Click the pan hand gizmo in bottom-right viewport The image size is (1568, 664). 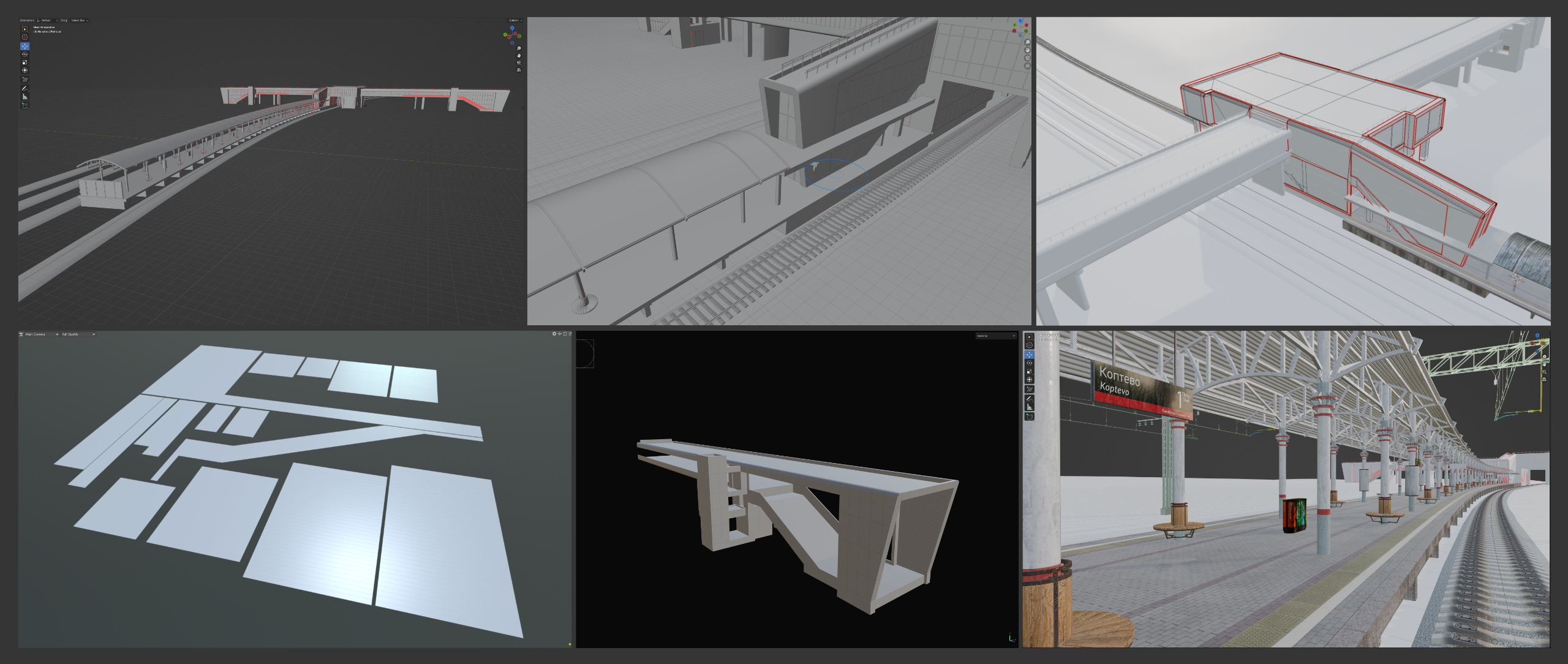pyautogui.click(x=1544, y=364)
